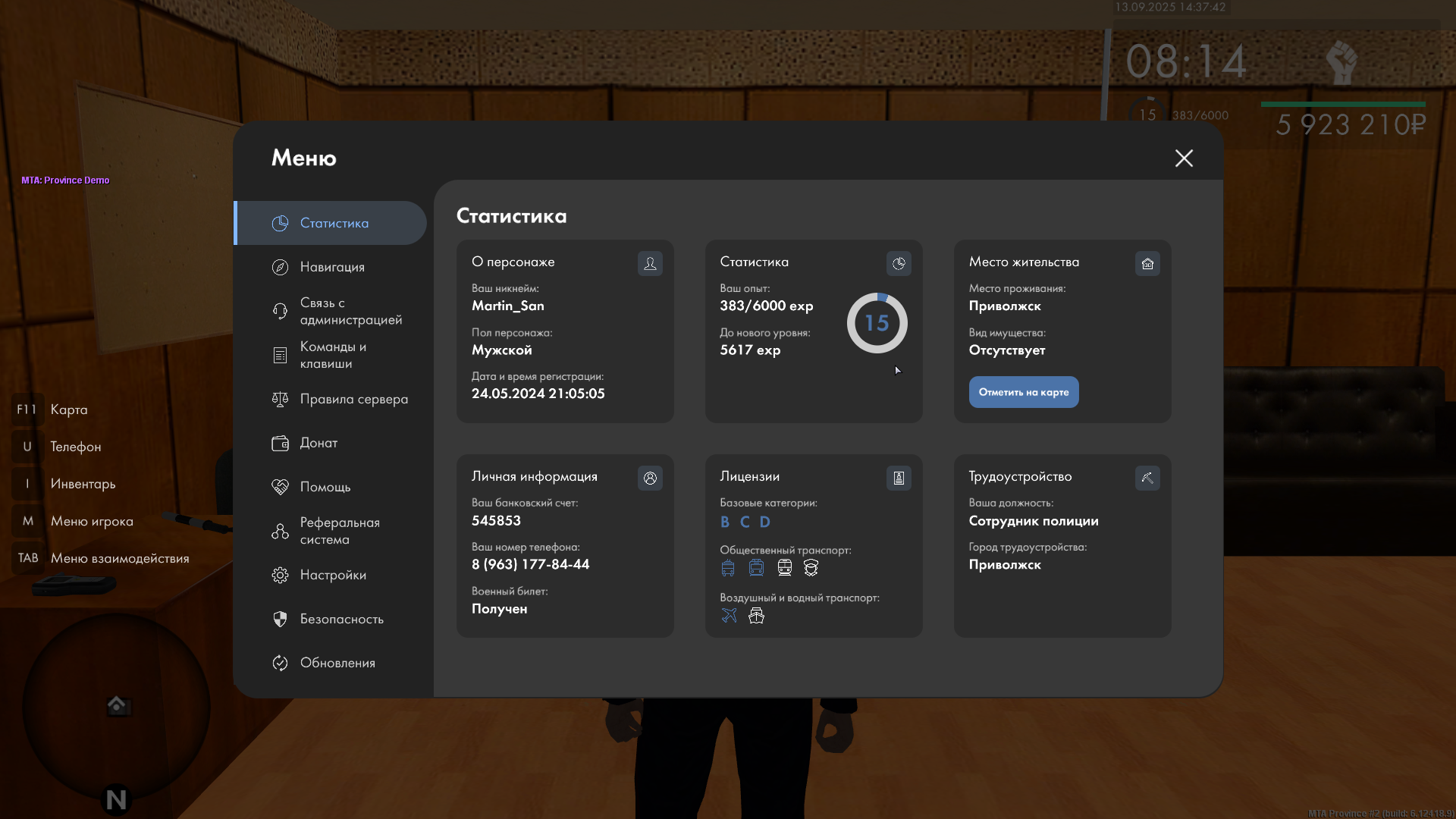This screenshot has height=819, width=1456.
Task: Click the first bus transport license icon
Action: 728,568
